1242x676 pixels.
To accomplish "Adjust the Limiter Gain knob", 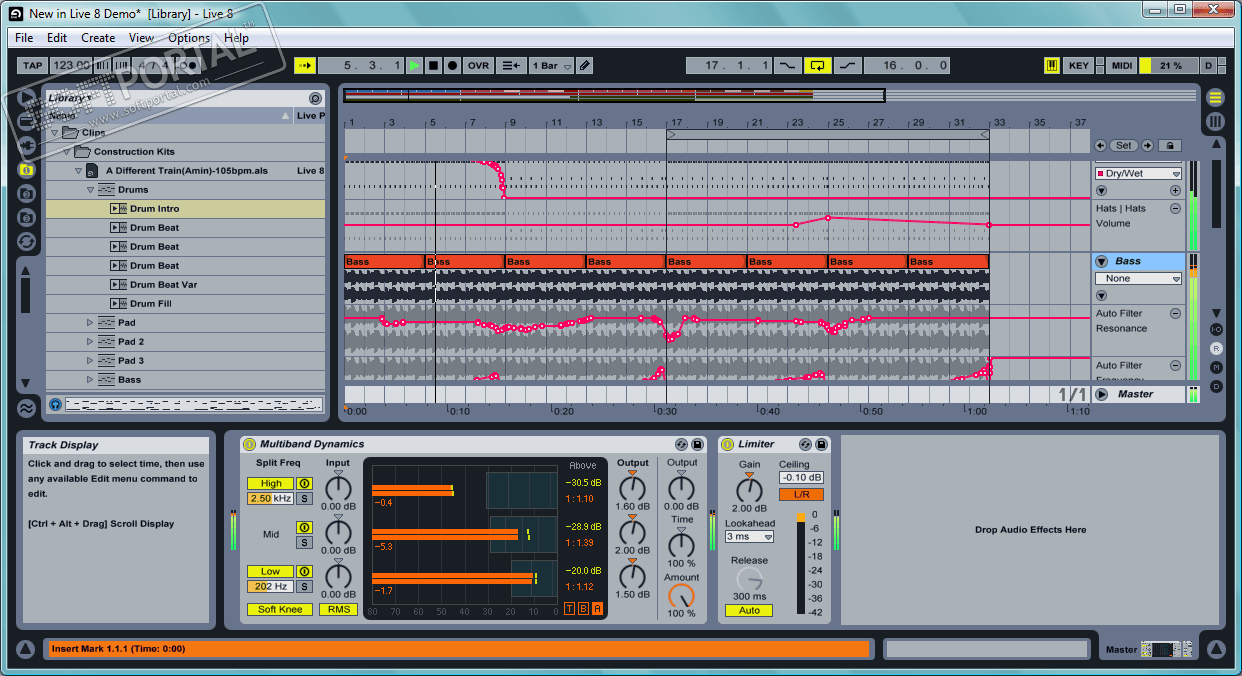I will [x=748, y=488].
